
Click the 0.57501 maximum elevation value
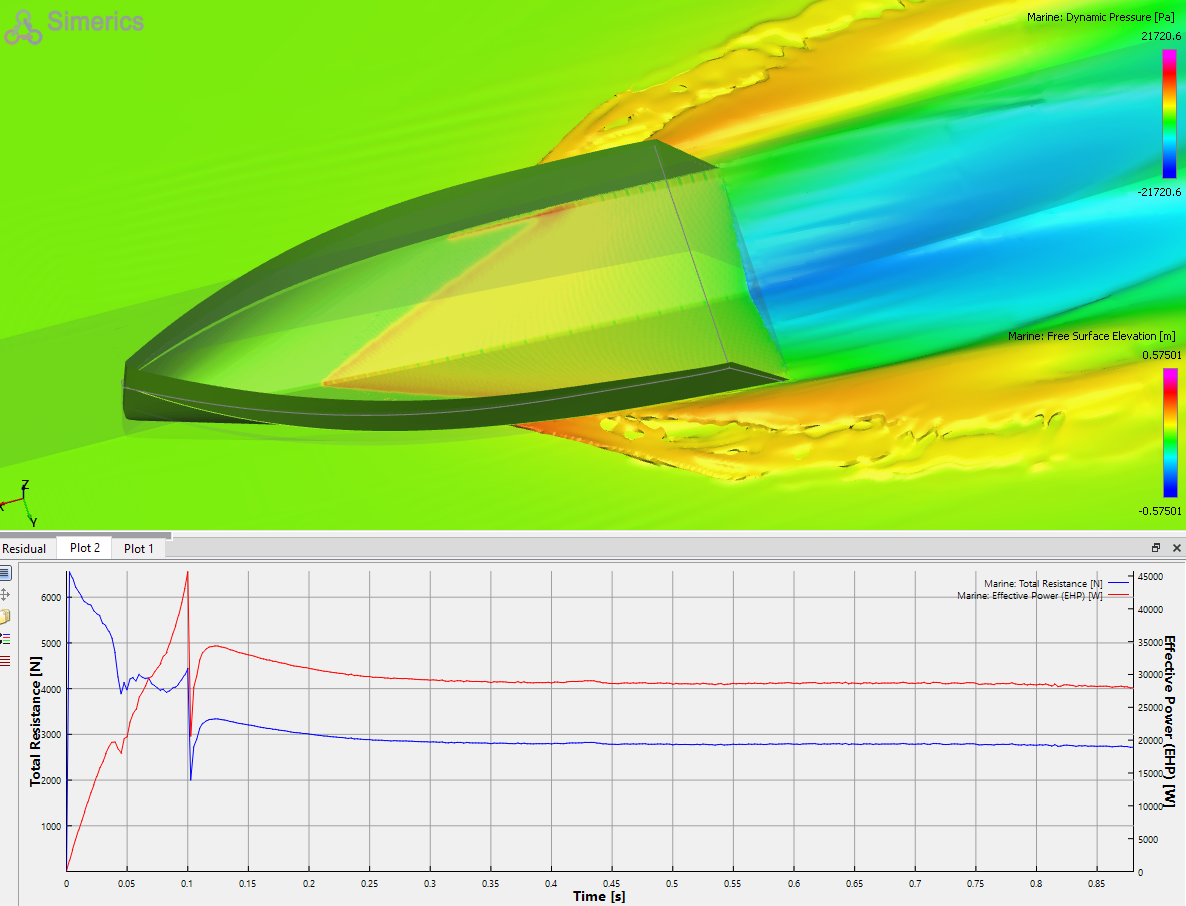pyautogui.click(x=1161, y=355)
